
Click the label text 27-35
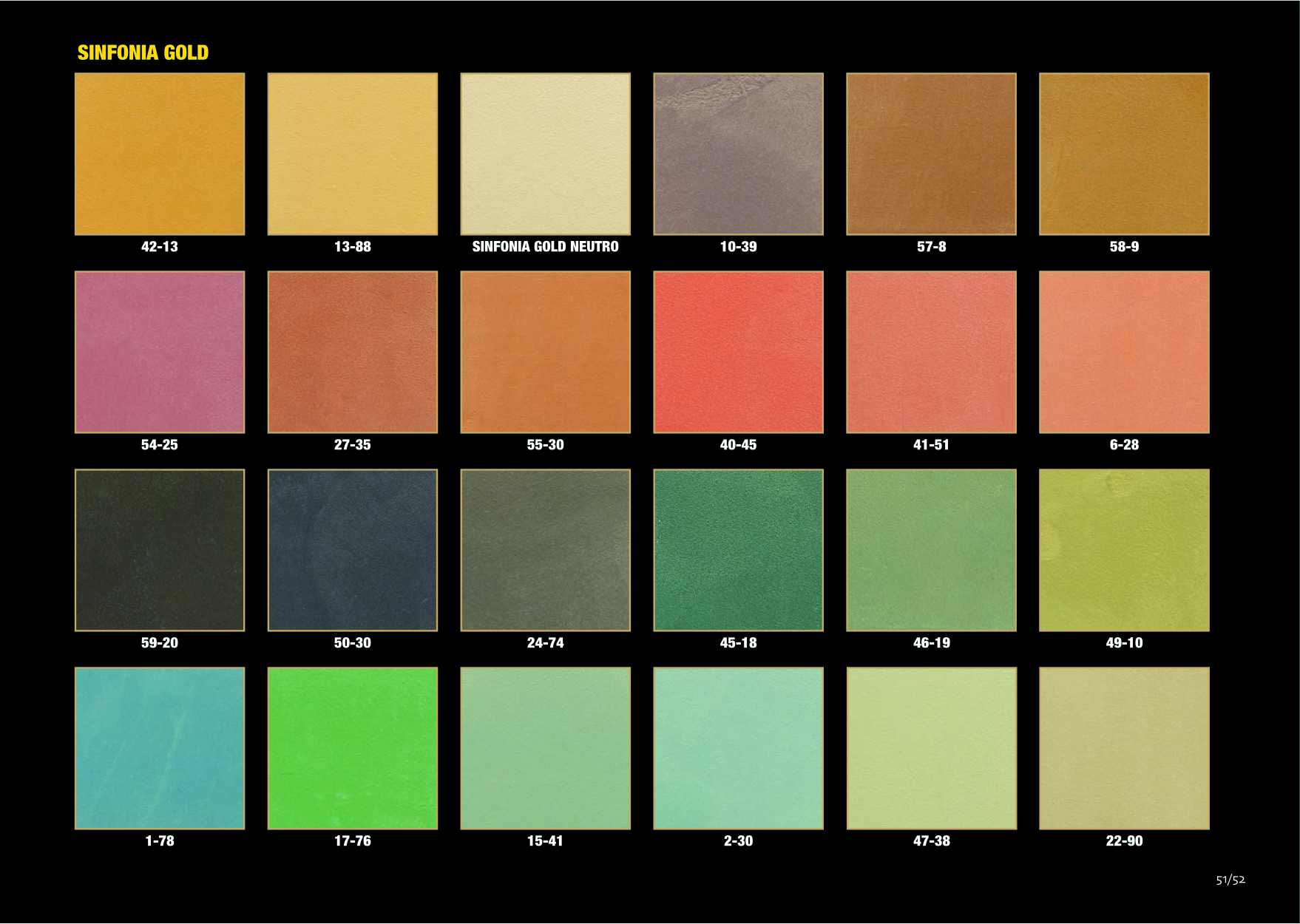tap(353, 445)
